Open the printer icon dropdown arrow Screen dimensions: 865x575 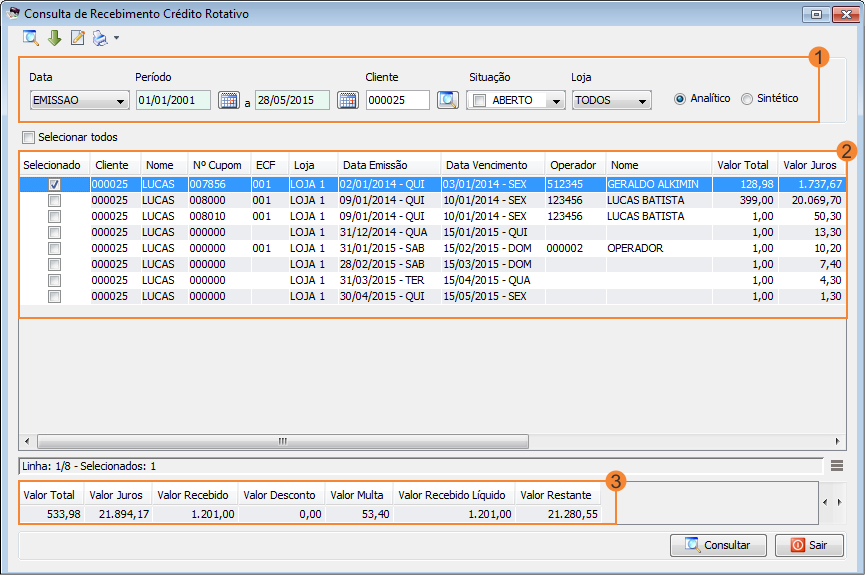click(116, 38)
